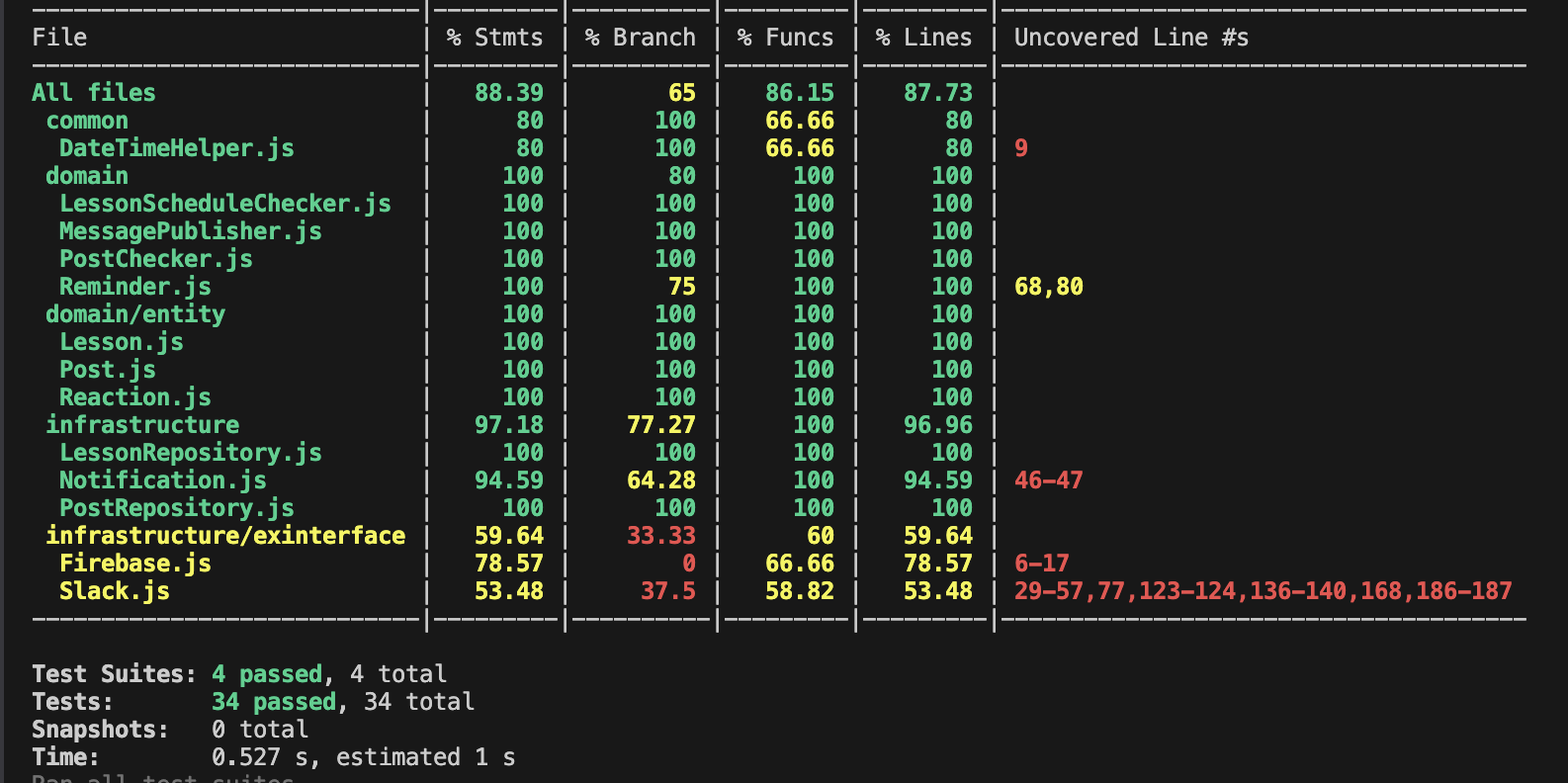Screen dimensions: 1568x783
Task: Select the domain folder row
Action: tap(87, 176)
